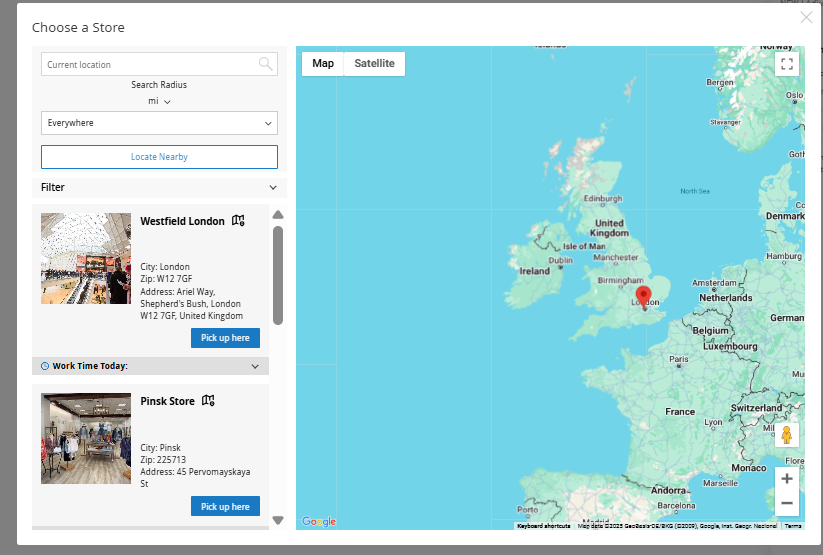Click the Edinburgh label on the map

point(603,198)
